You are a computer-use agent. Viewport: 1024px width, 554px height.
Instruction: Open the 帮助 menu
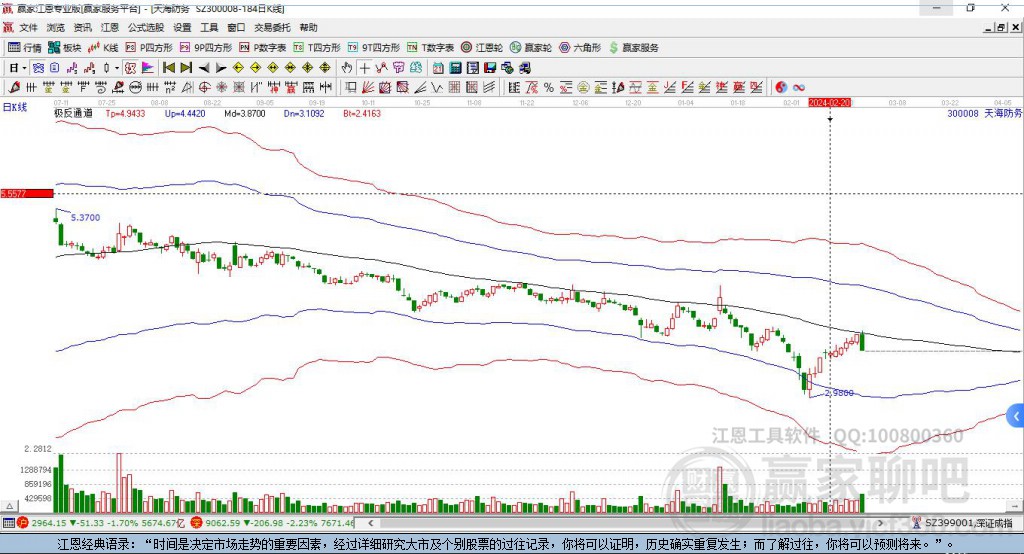[308, 27]
